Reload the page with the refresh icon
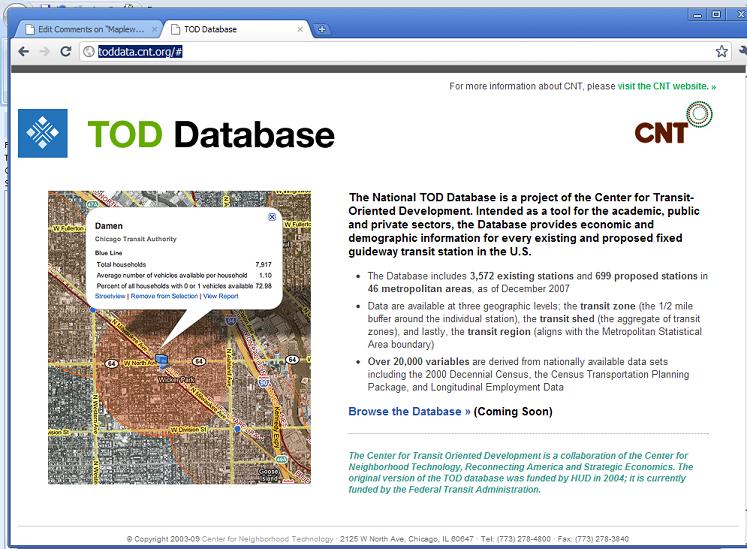Screen dimensions: 747x549 66,51
